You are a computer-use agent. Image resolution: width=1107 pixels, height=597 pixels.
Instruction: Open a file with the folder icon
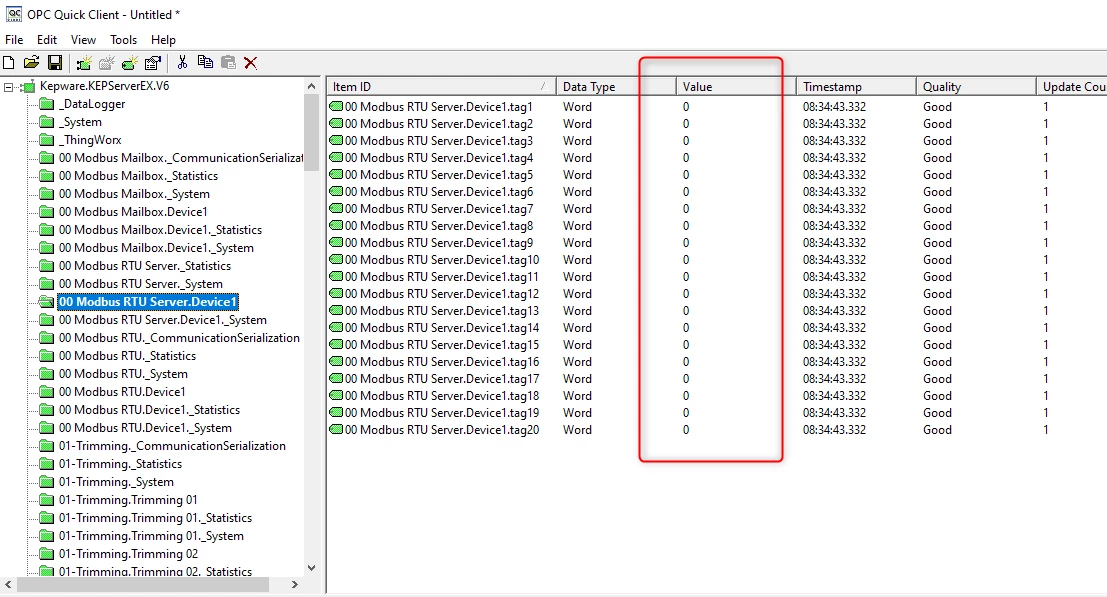31,63
